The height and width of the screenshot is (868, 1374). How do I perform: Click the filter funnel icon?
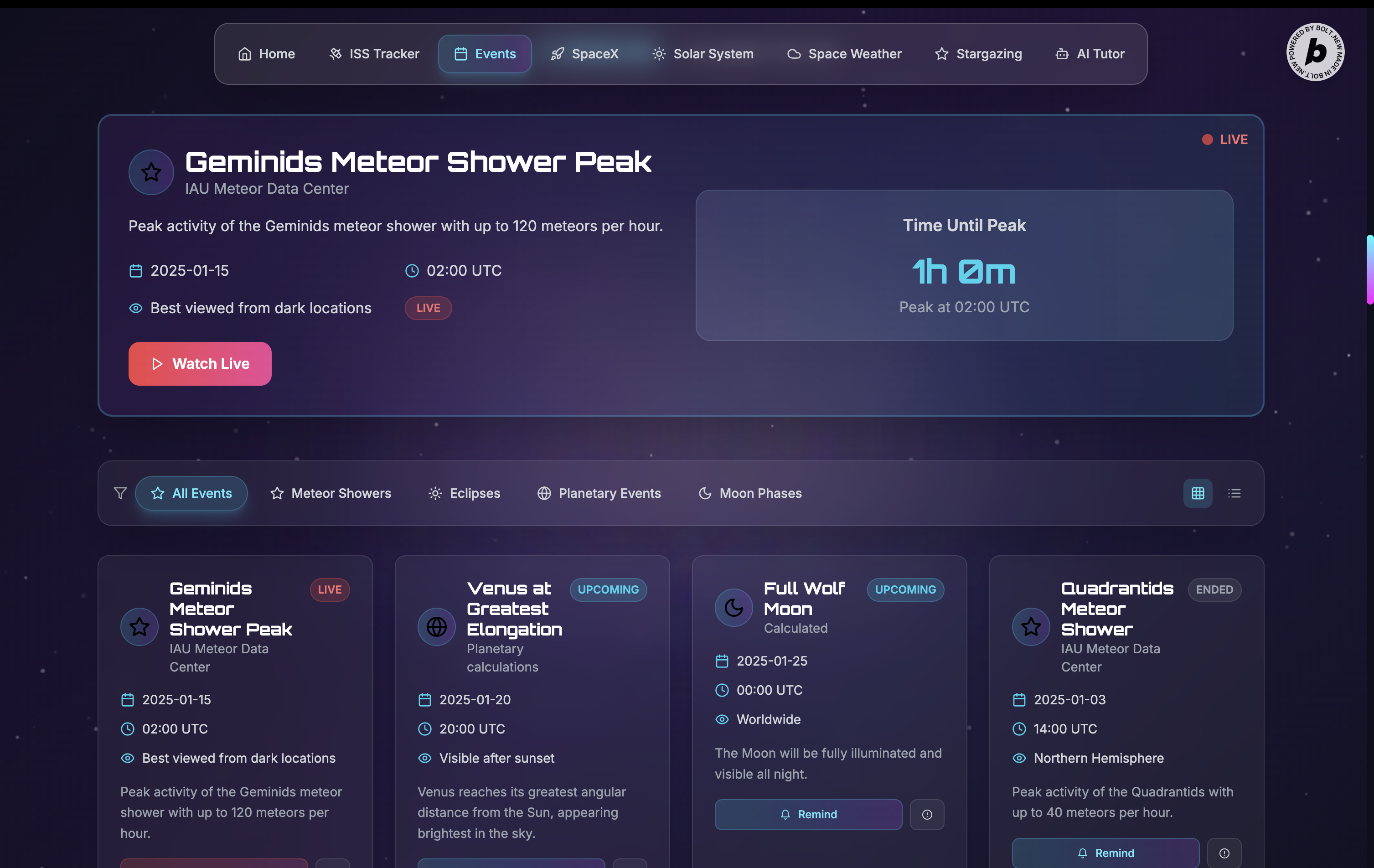pyautogui.click(x=120, y=493)
